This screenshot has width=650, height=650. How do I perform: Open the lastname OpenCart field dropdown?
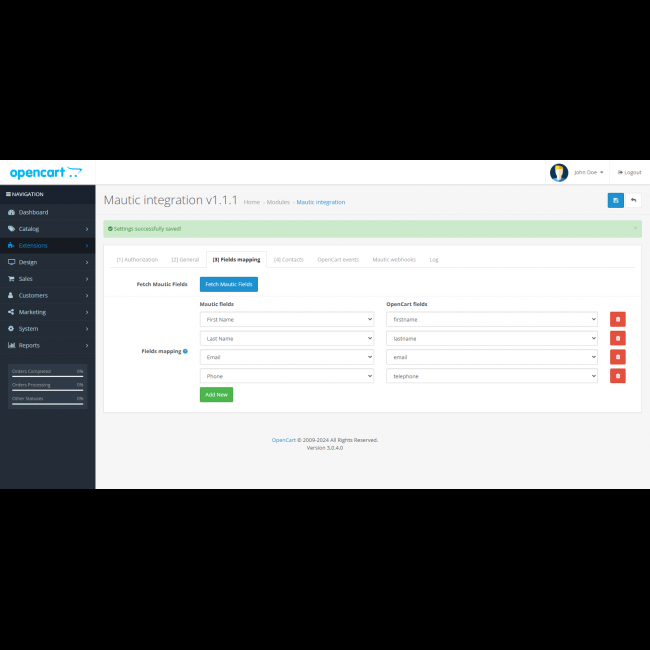tap(491, 338)
